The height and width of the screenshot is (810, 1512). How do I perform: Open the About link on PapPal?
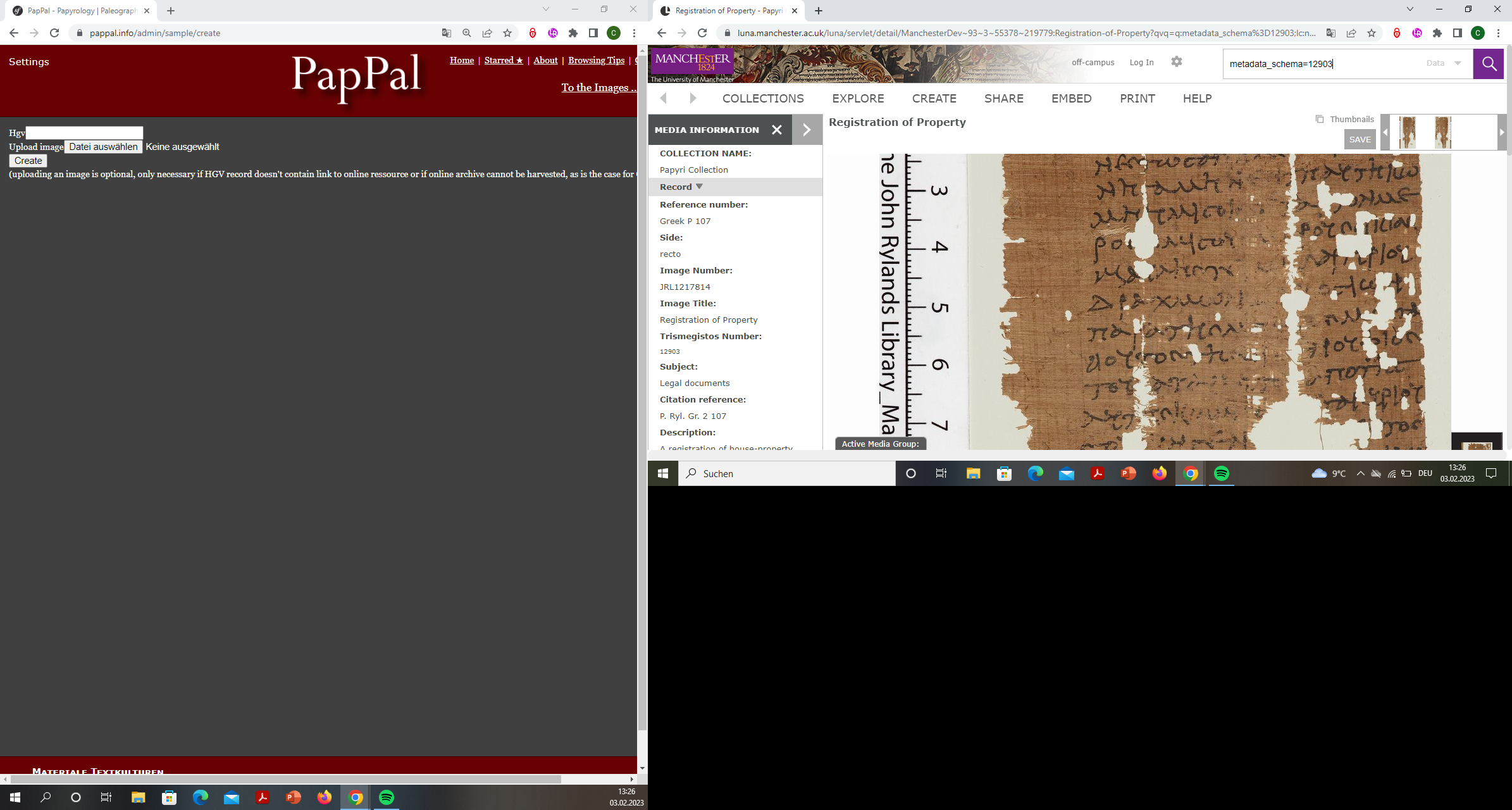pos(545,60)
